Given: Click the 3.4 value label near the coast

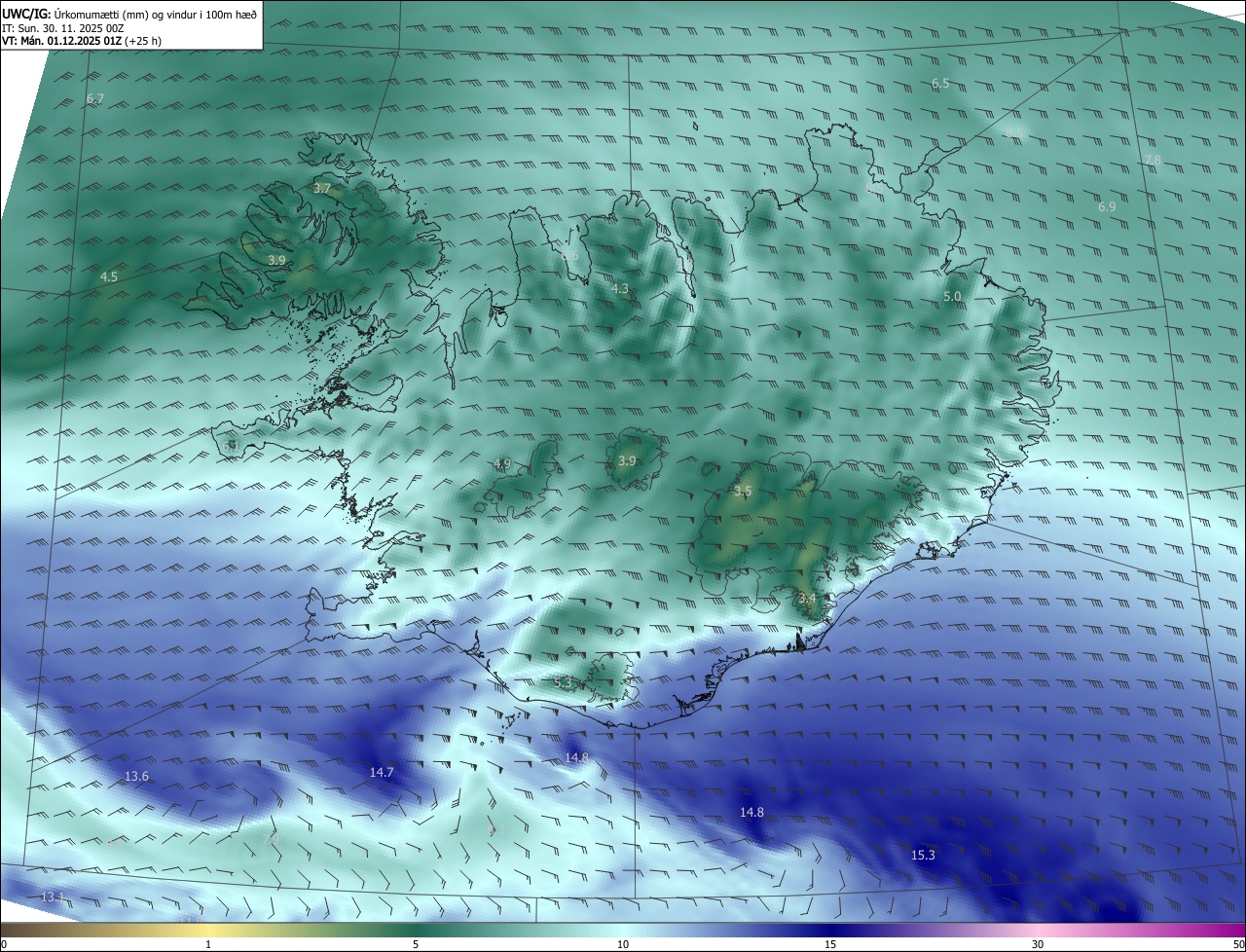Looking at the screenshot, I should point(807,598).
